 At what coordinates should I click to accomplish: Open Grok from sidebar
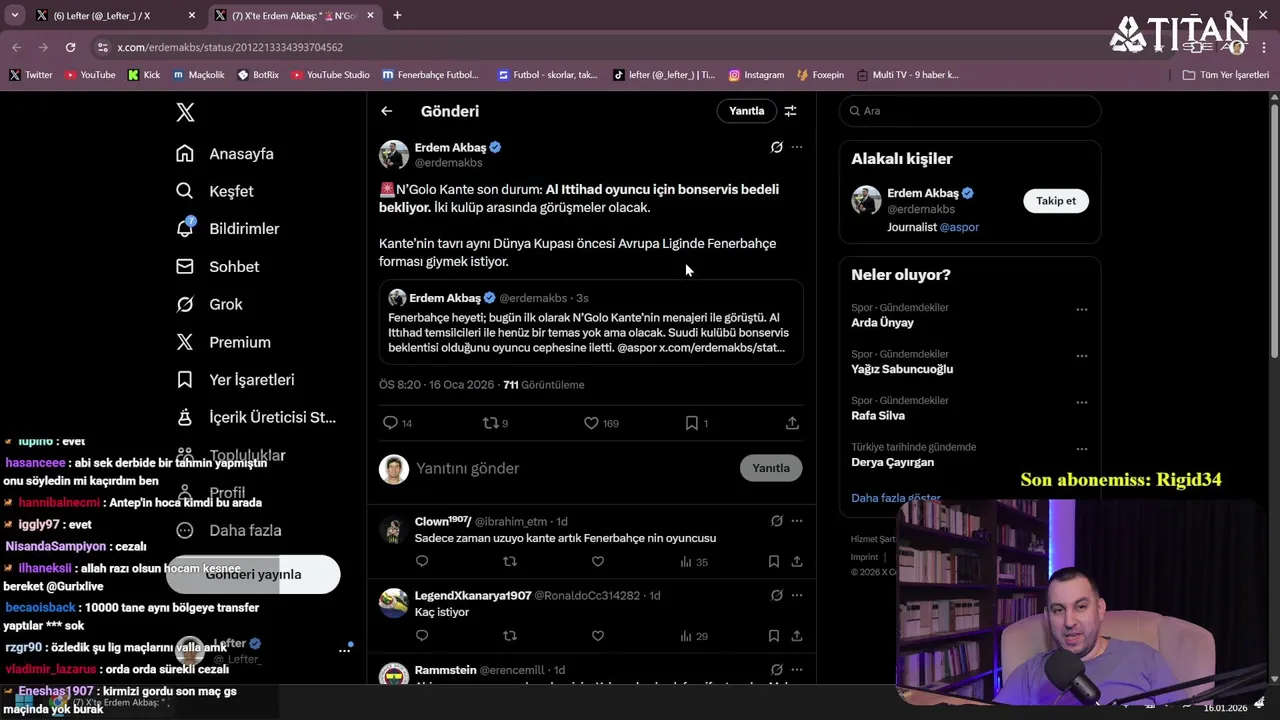[209, 304]
